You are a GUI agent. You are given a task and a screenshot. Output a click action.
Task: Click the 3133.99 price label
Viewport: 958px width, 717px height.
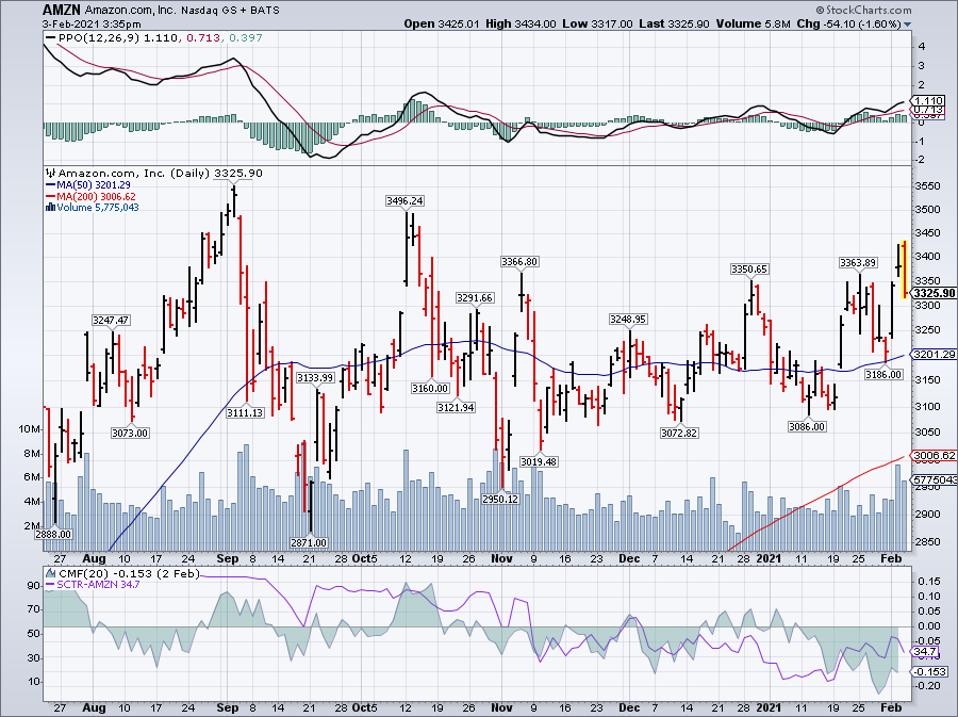click(x=315, y=378)
